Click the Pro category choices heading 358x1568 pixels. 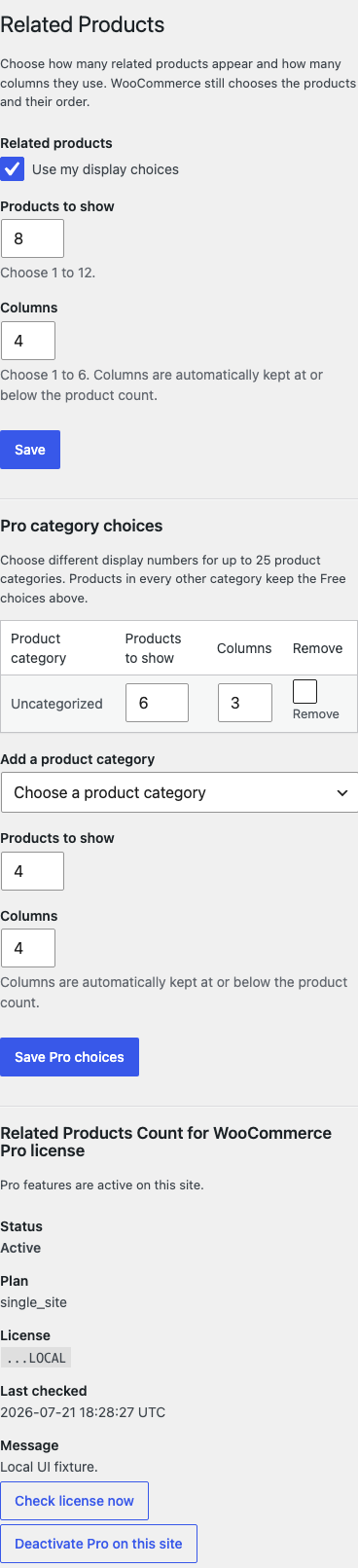82,526
